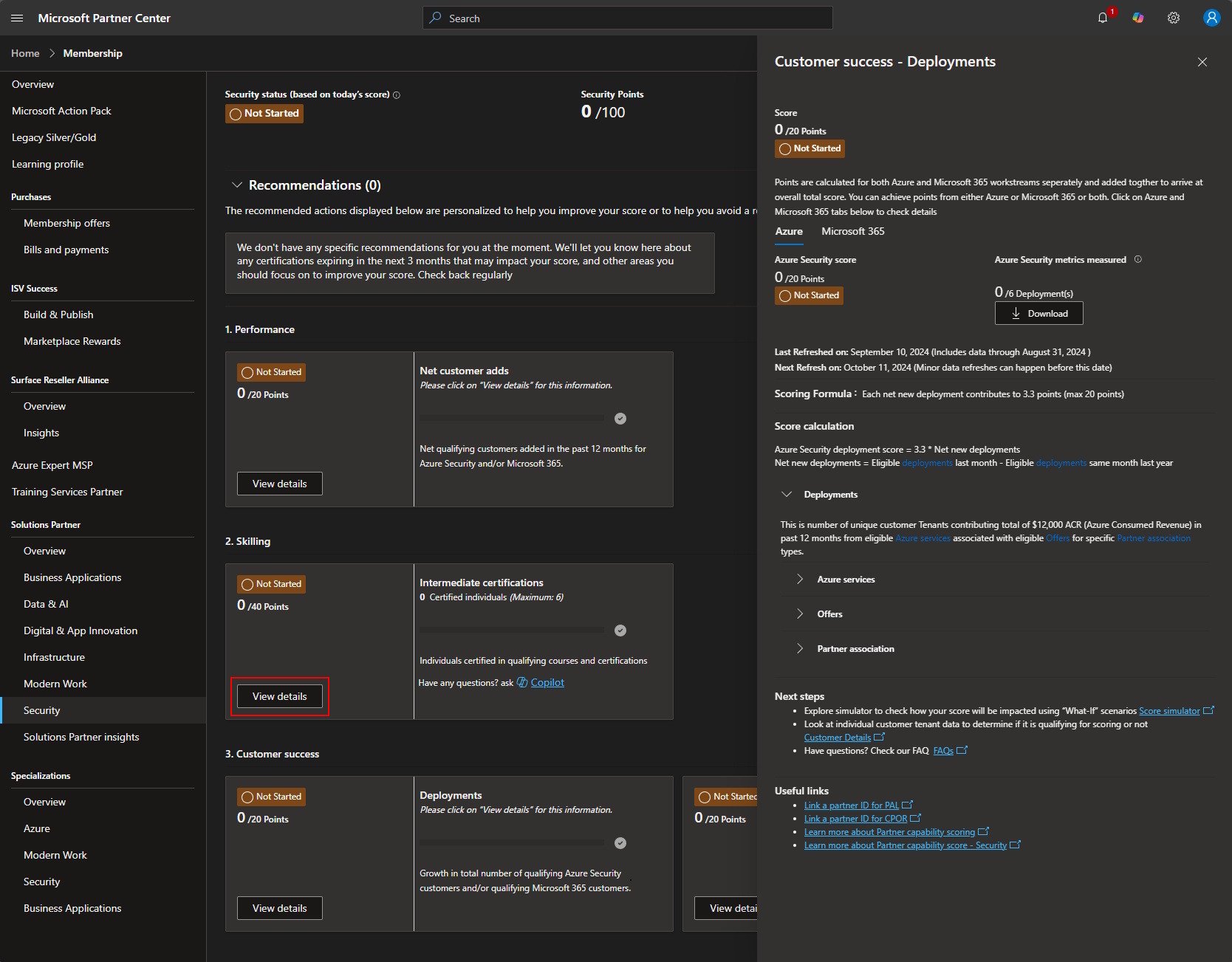Screen dimensions: 1232x962
Task: Open the notifications bell
Action: pyautogui.click(x=1103, y=18)
